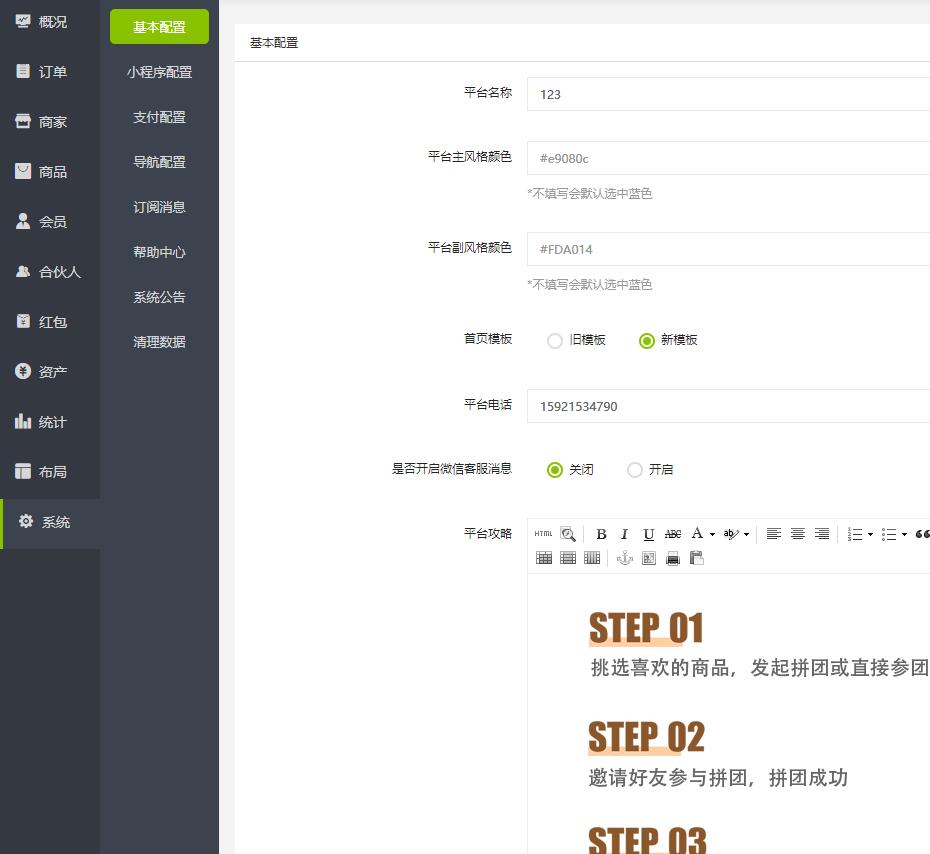Screen dimensions: 930x854
Task: Select 开启 for WeChat customer service messages
Action: click(634, 469)
